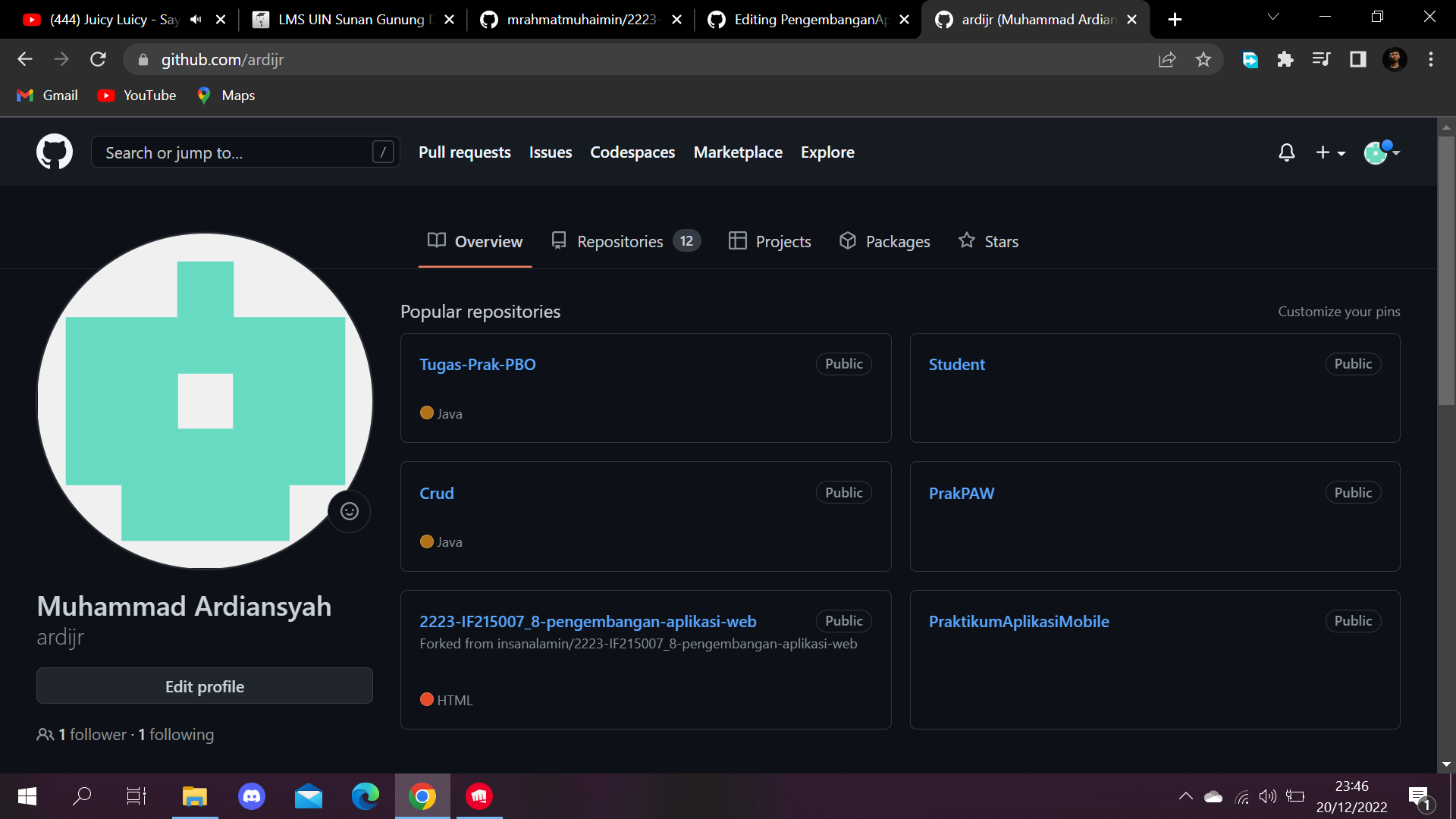Screen dimensions: 1456x819
Task: Reload the page in Chrome
Action: tap(98, 59)
